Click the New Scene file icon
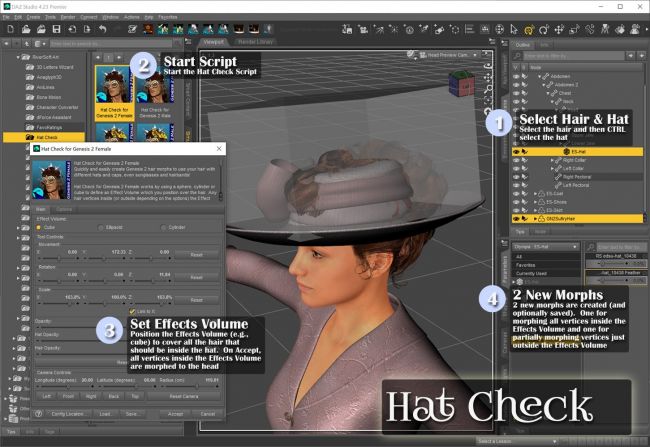The height and width of the screenshot is (447, 650). pyautogui.click(x=11, y=29)
